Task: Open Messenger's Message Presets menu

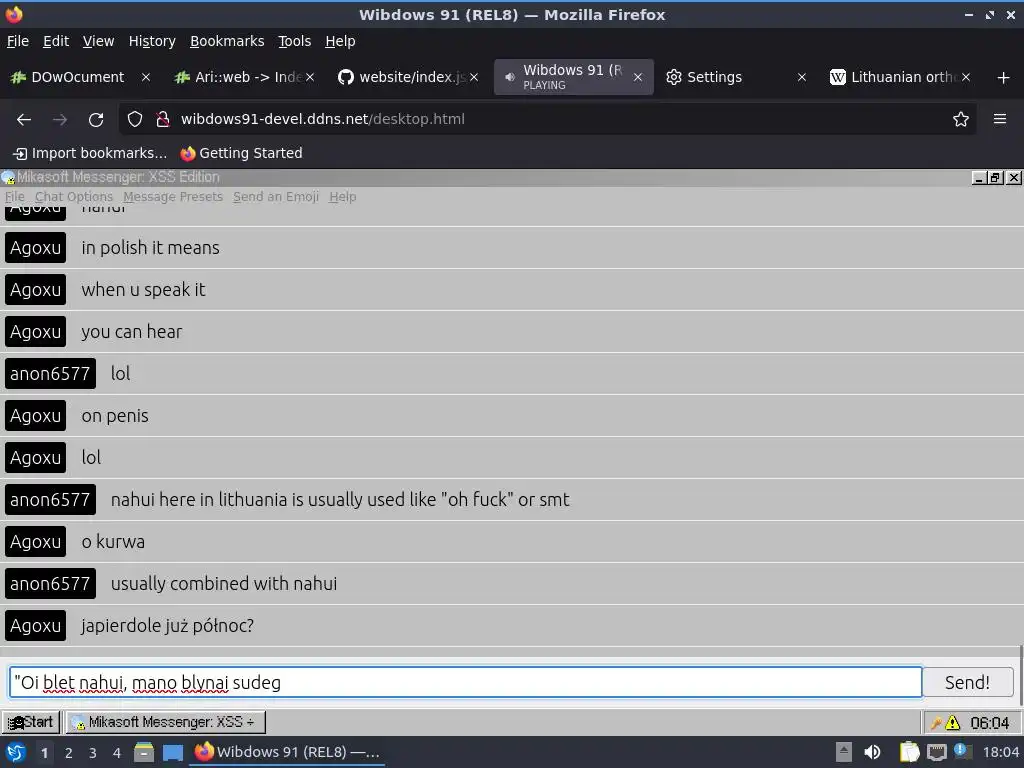Action: (173, 197)
